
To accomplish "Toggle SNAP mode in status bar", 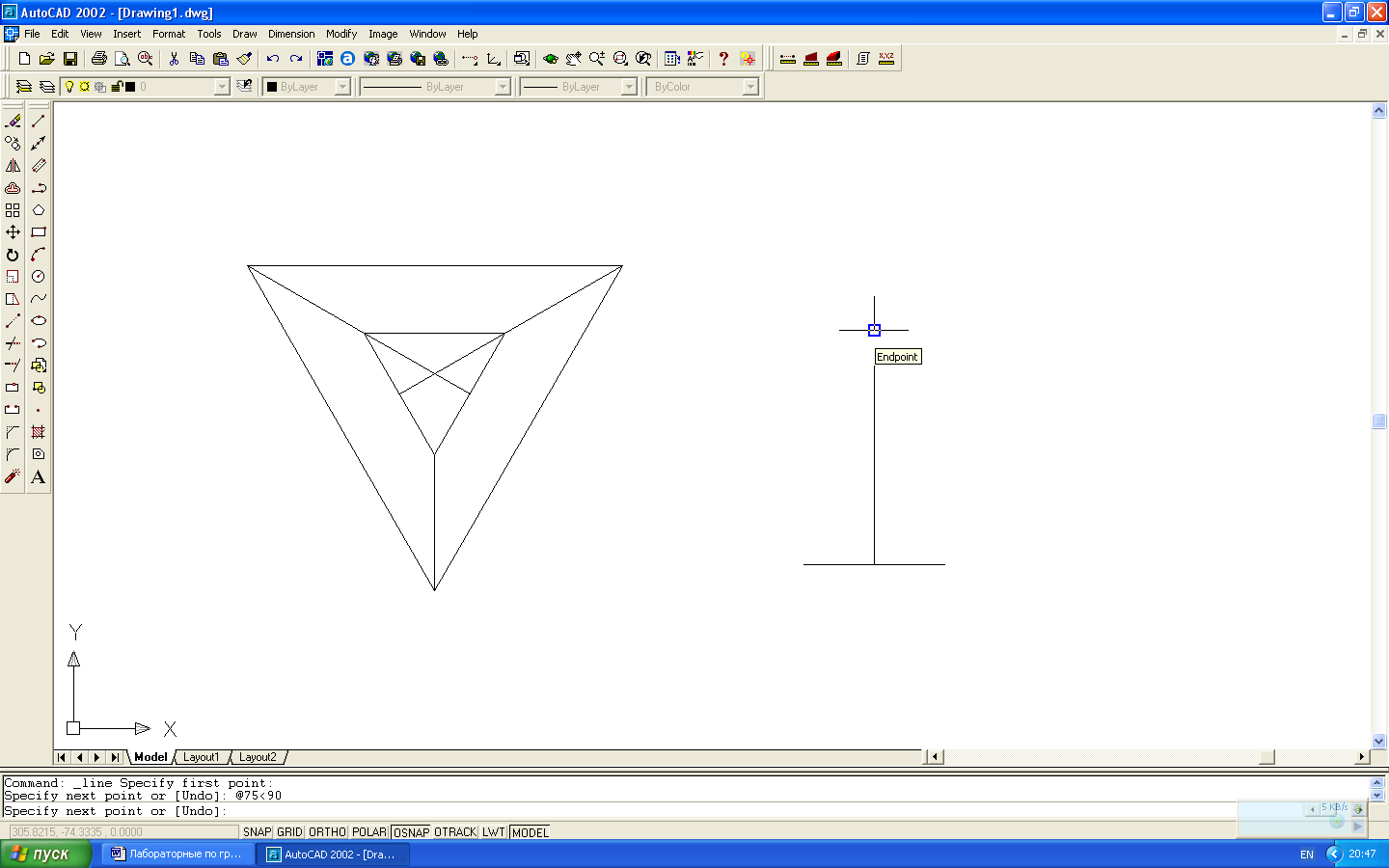I will (257, 832).
